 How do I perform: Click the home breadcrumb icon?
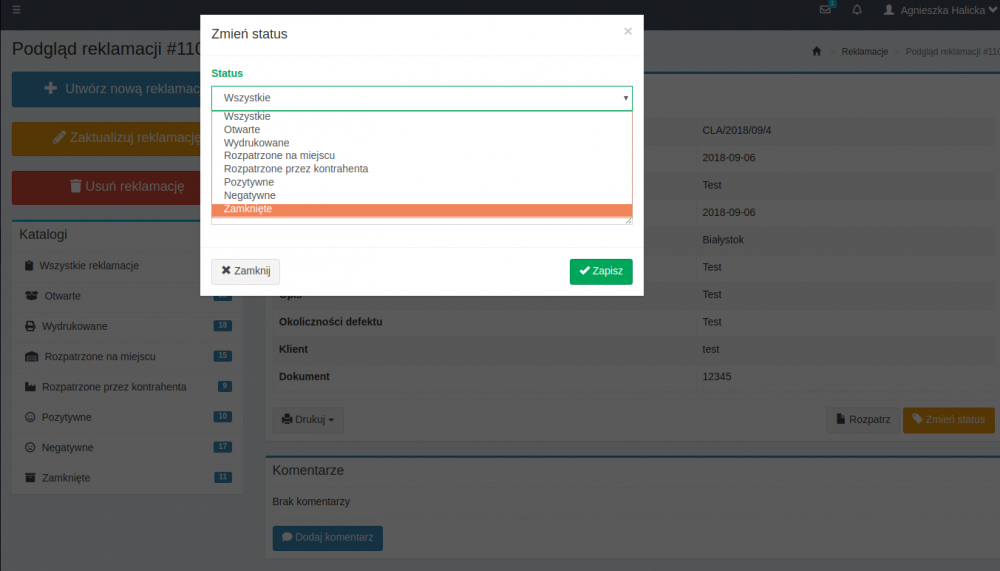pos(817,51)
